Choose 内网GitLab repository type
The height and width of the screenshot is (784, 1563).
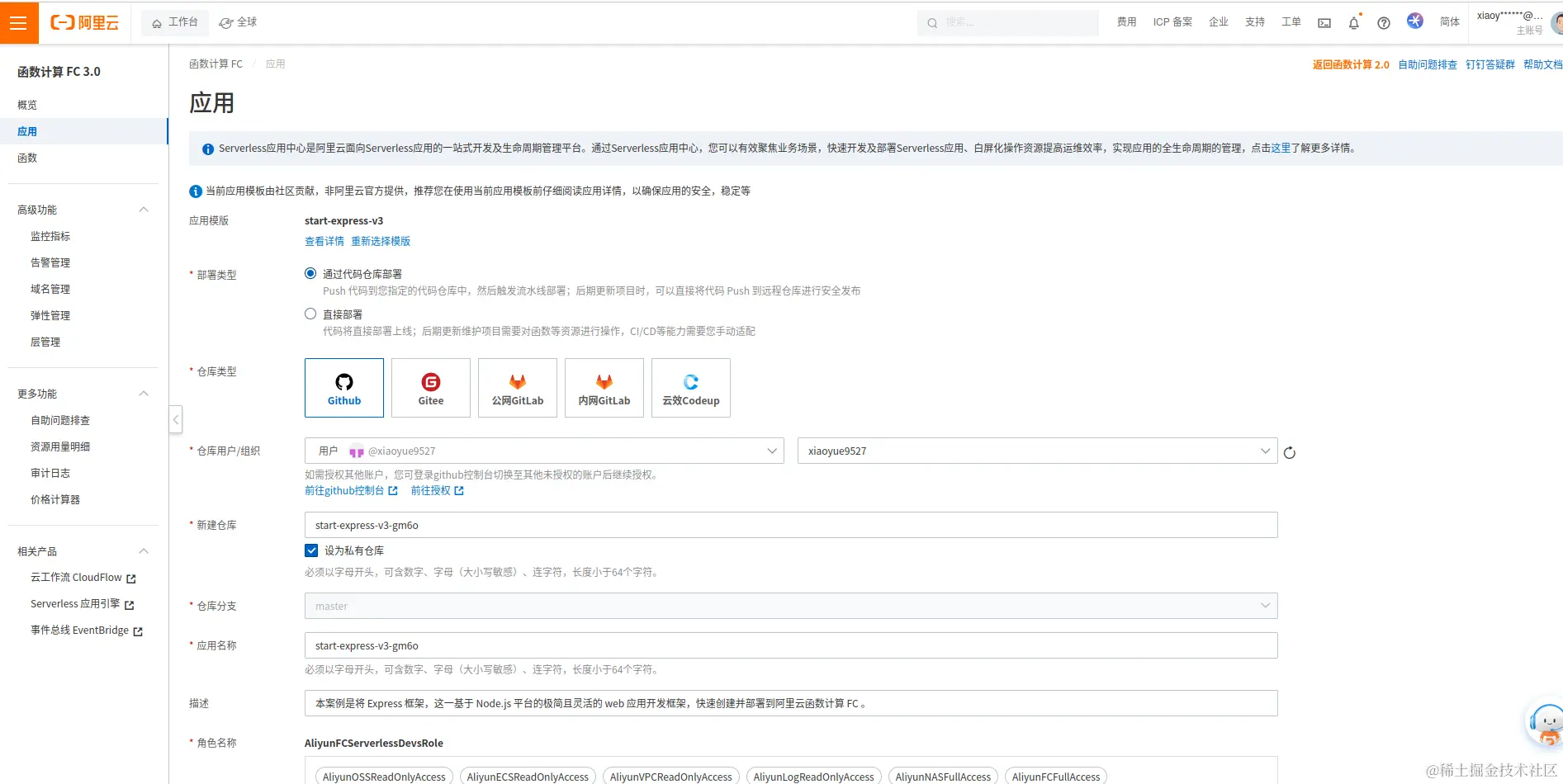pyautogui.click(x=604, y=387)
